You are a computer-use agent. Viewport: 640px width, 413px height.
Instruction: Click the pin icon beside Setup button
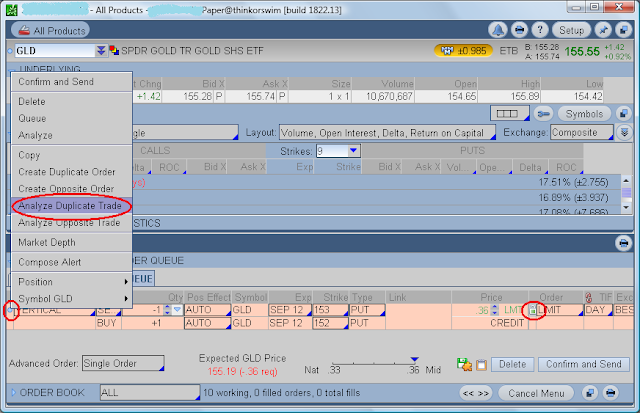pyautogui.click(x=603, y=30)
